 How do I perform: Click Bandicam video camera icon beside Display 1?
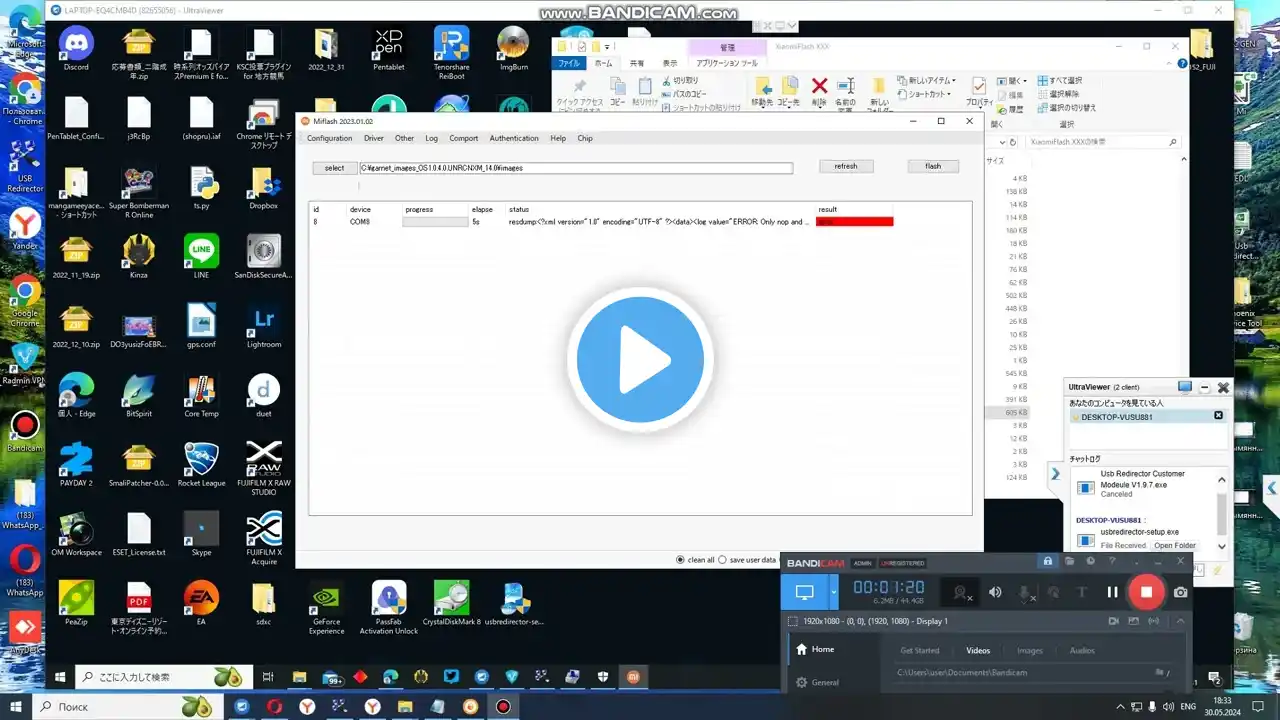(x=1113, y=621)
